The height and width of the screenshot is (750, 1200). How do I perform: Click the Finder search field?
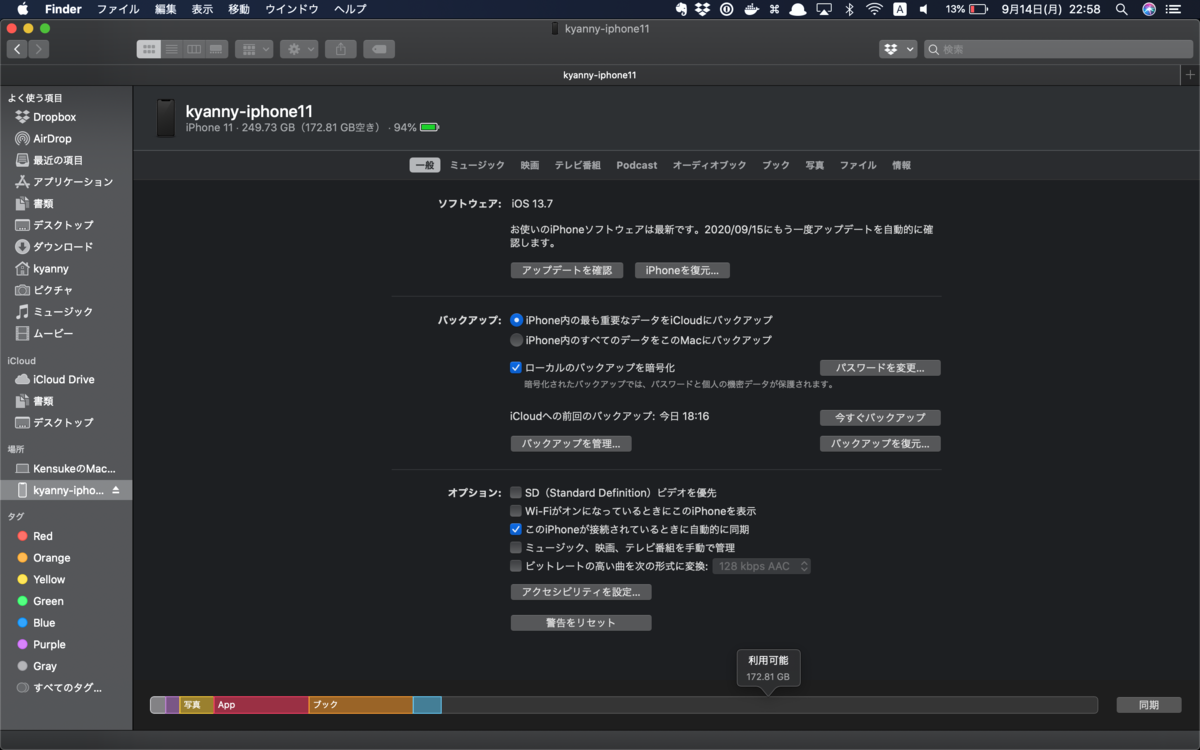[x=1058, y=49]
